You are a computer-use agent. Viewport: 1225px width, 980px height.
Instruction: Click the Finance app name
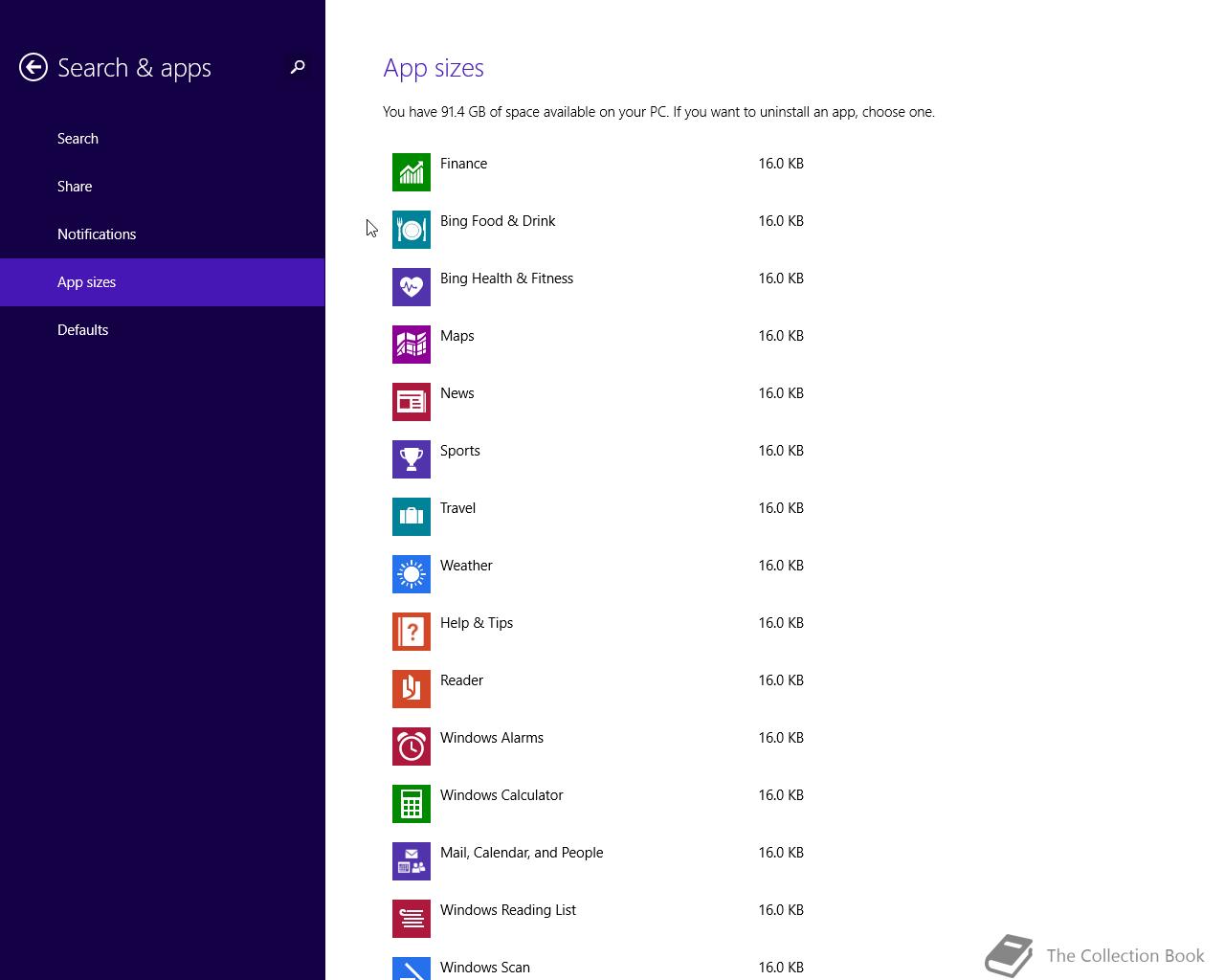click(463, 164)
